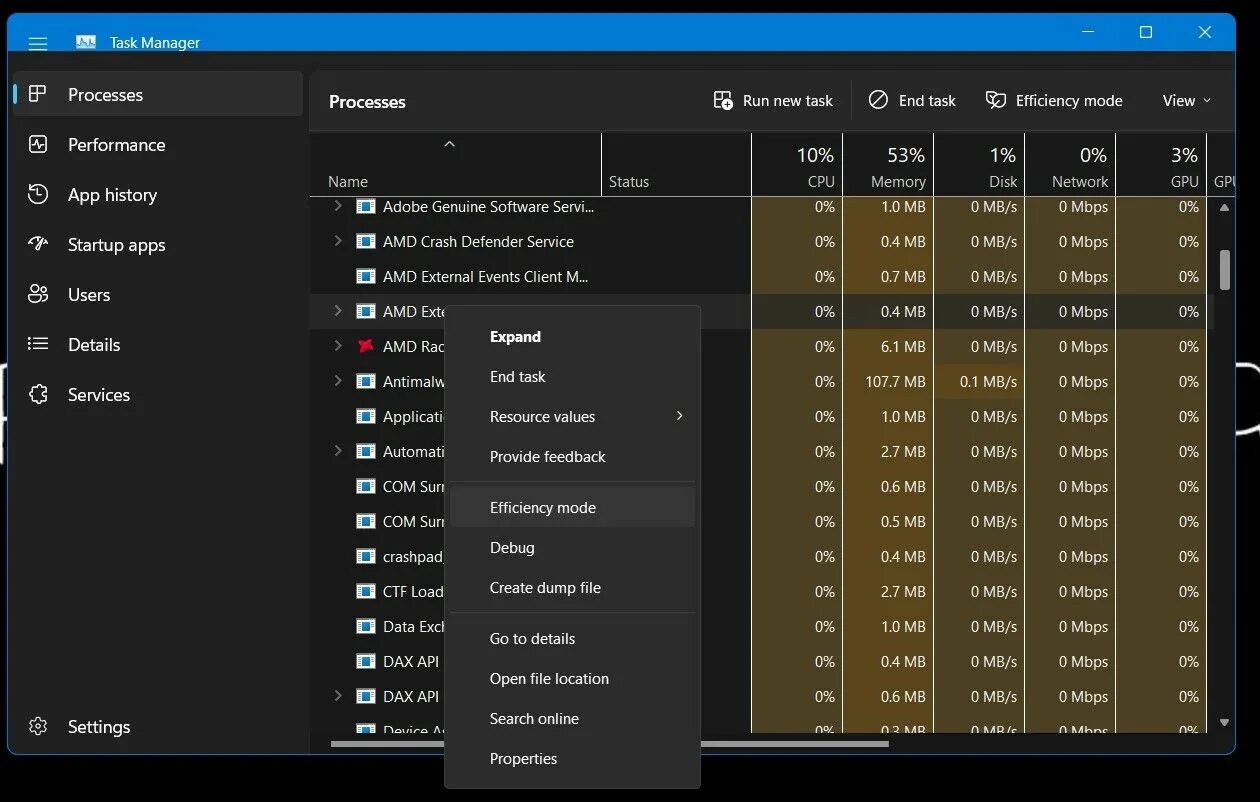The width and height of the screenshot is (1260, 802).
Task: Sort by the GPU column header
Action: coord(1161,164)
